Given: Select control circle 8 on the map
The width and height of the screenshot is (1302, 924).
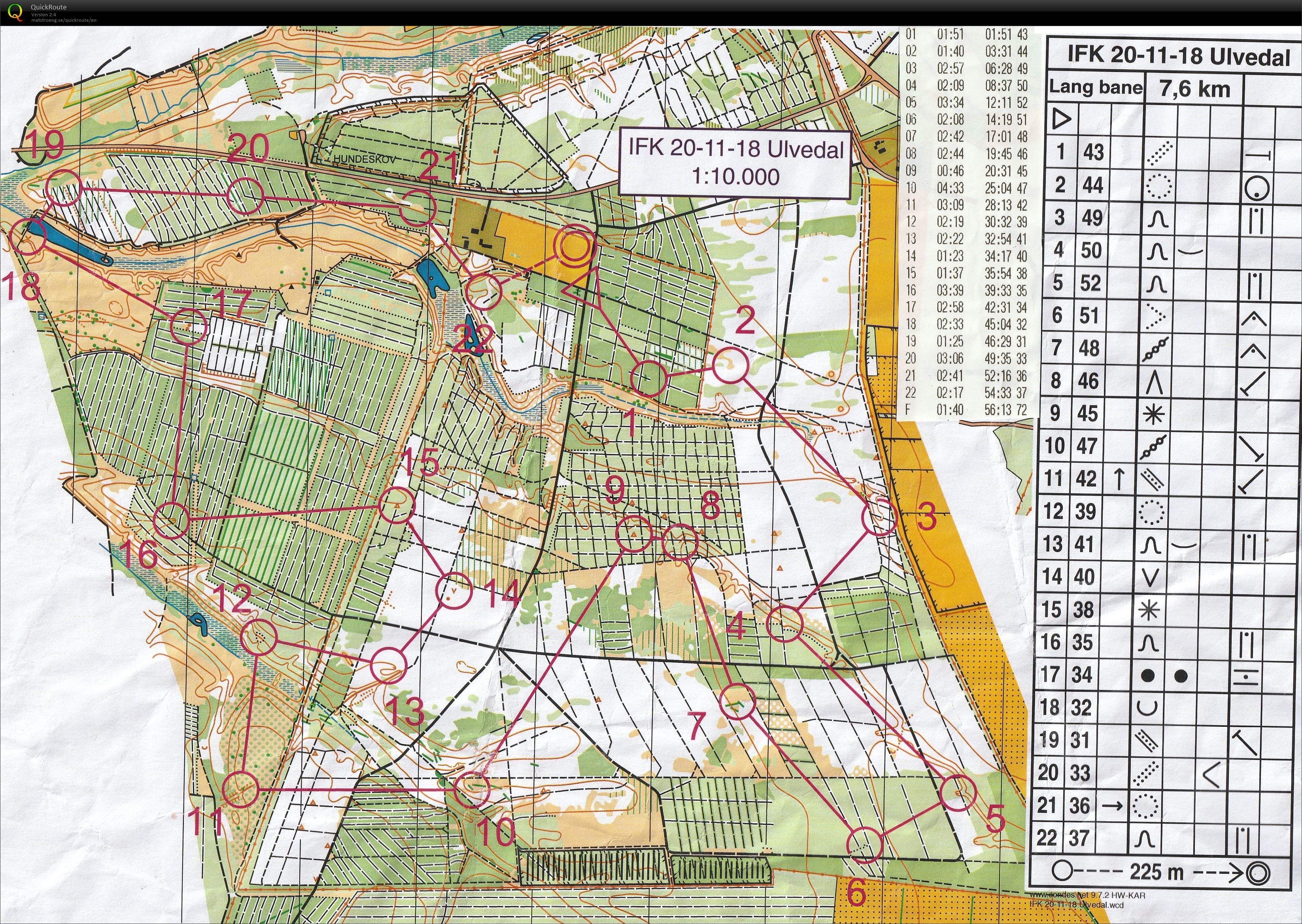Looking at the screenshot, I should (x=680, y=542).
